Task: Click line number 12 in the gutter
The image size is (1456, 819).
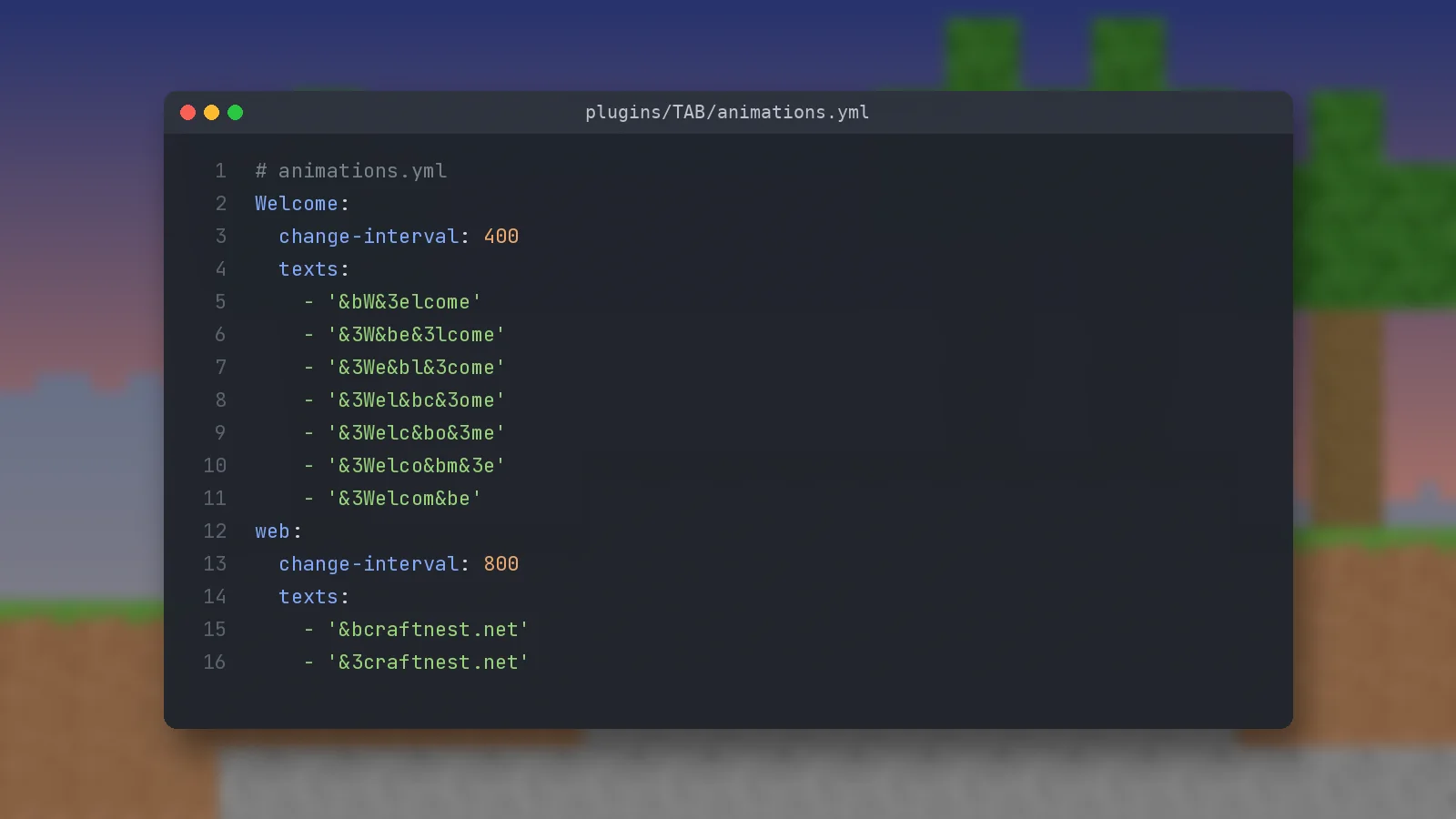Action: point(215,531)
